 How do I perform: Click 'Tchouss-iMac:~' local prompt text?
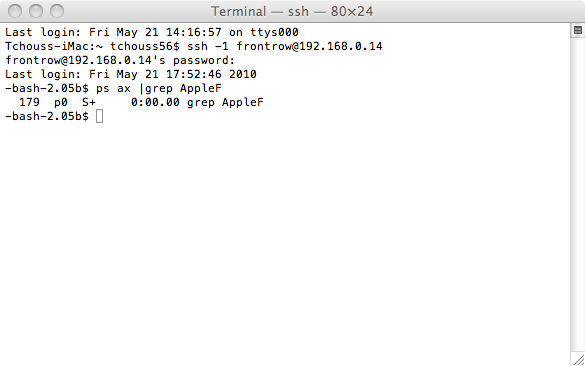[54, 46]
